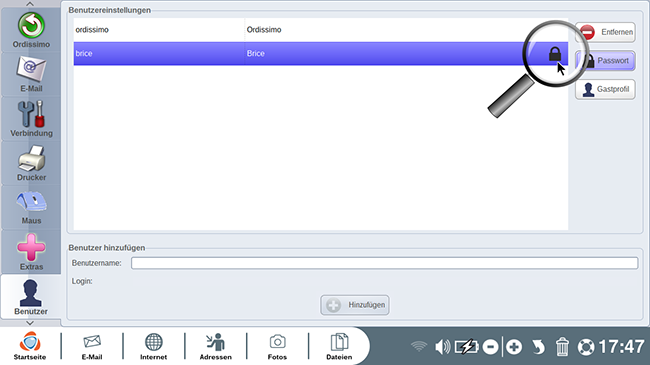Screen dimensions: 650x365
Task: Click the zoom out minus icon
Action: coord(490,346)
